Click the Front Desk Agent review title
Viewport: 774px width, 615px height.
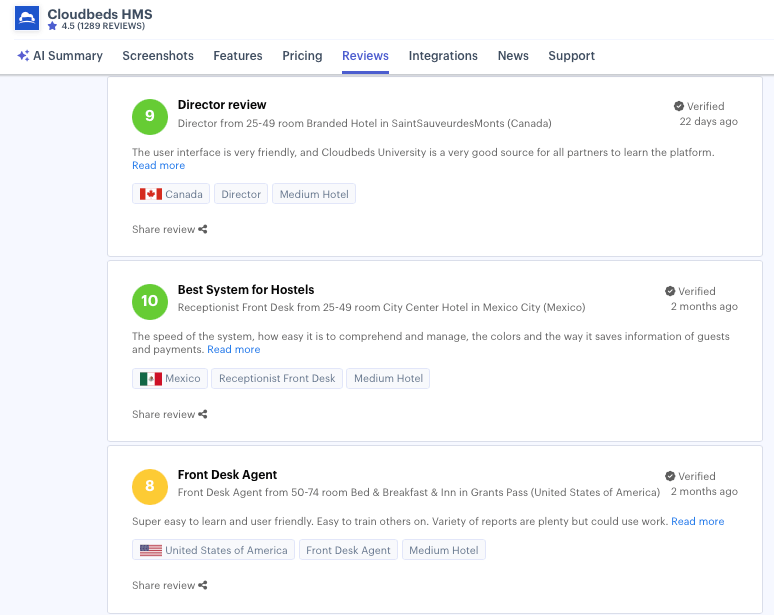tap(227, 475)
